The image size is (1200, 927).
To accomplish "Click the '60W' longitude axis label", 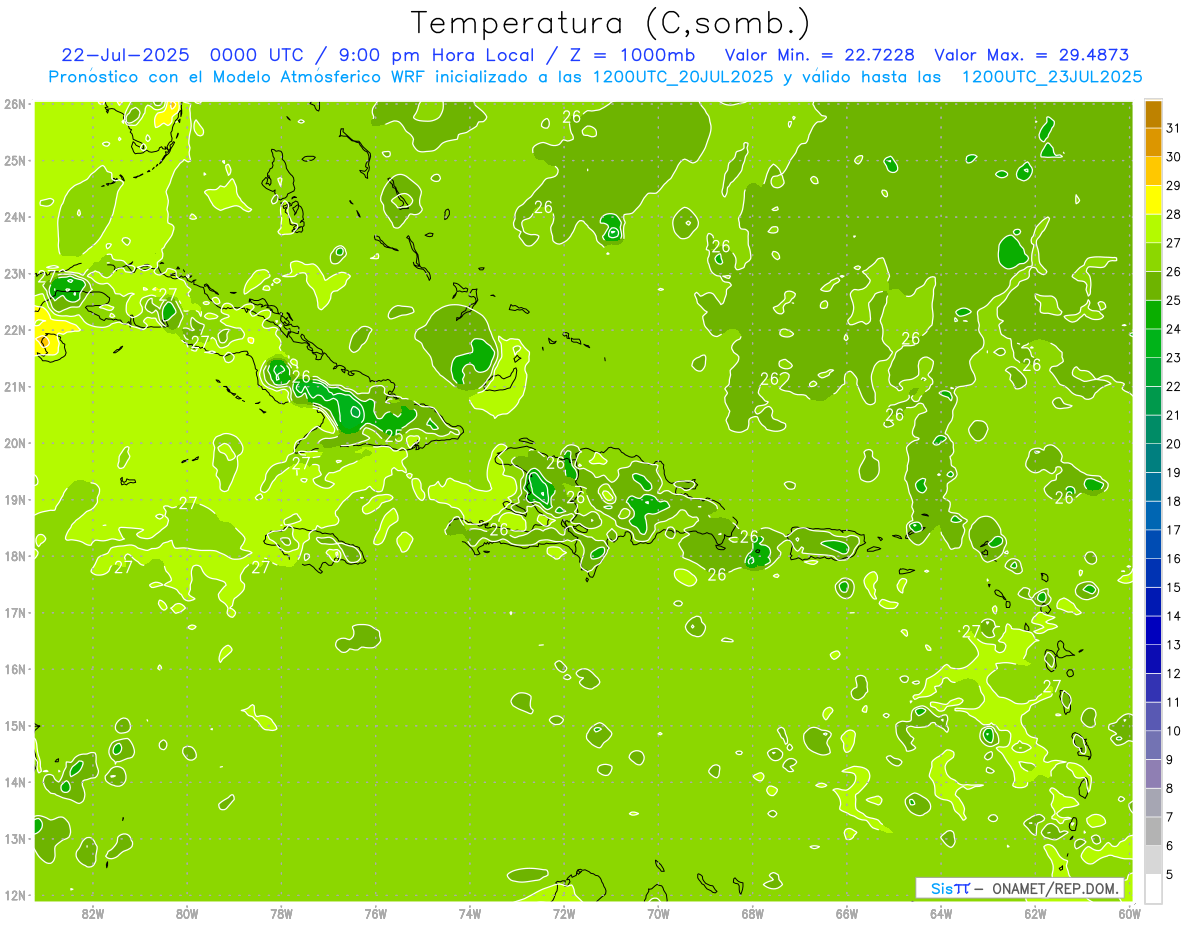I will [x=1129, y=913].
